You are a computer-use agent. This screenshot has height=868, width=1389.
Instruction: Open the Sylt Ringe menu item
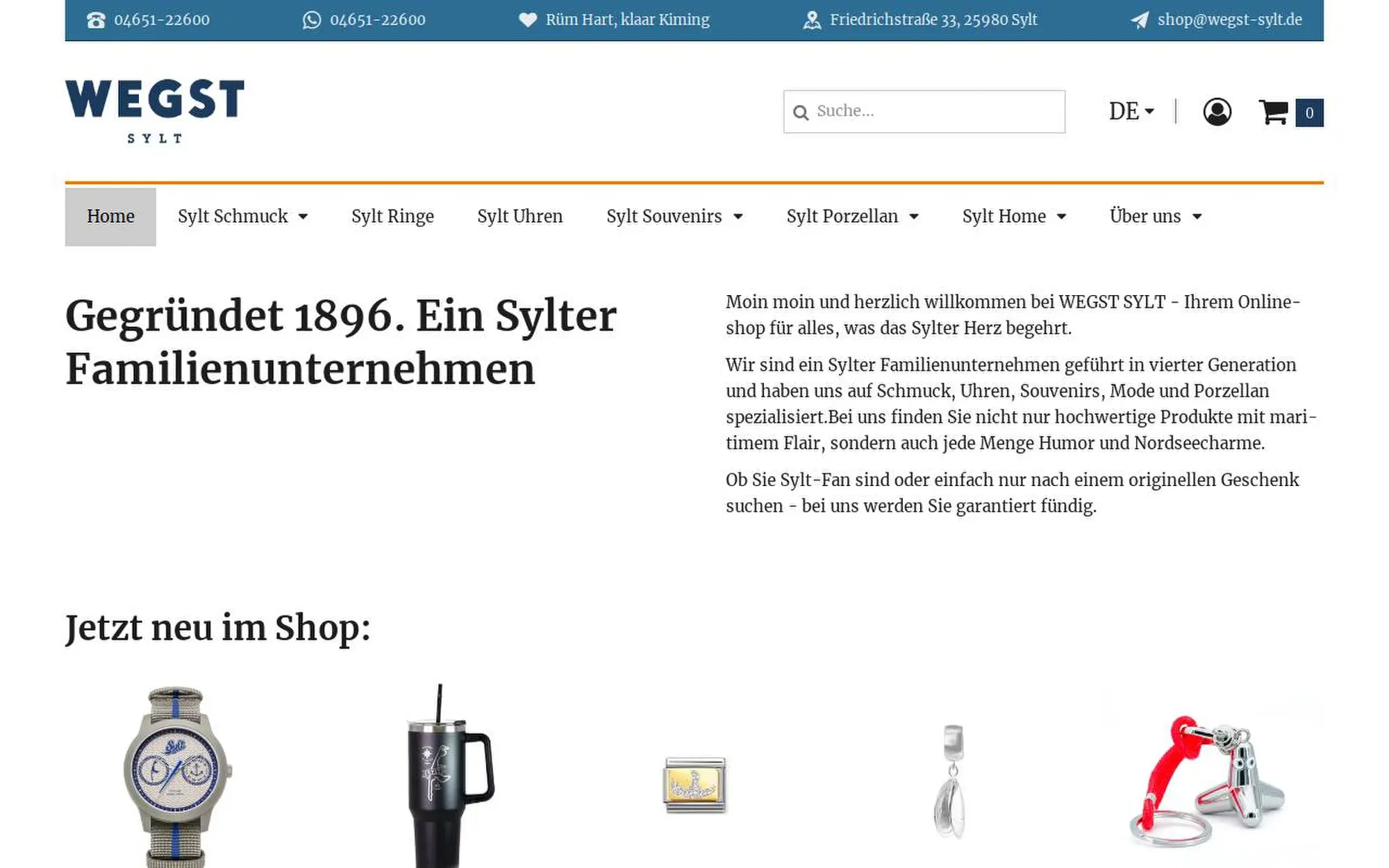click(x=392, y=217)
